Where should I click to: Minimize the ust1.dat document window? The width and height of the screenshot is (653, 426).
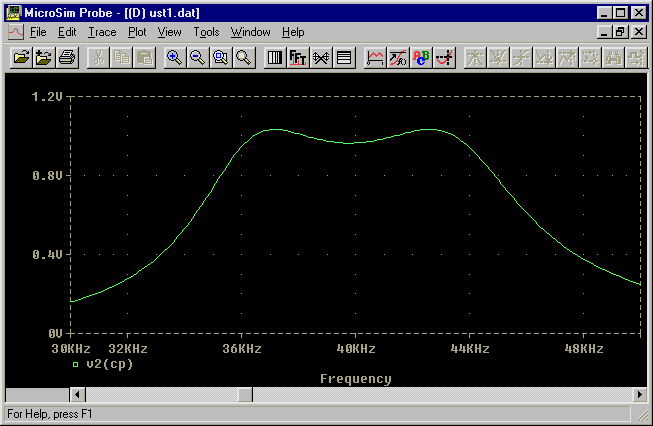tap(605, 32)
